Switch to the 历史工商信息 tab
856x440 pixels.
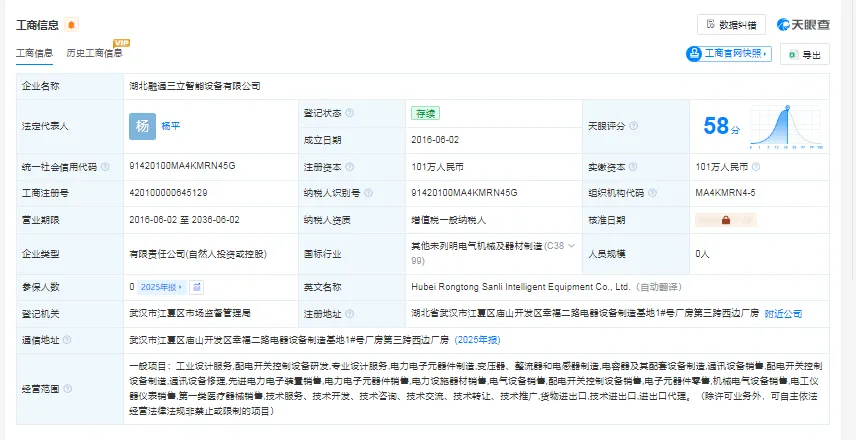point(94,53)
